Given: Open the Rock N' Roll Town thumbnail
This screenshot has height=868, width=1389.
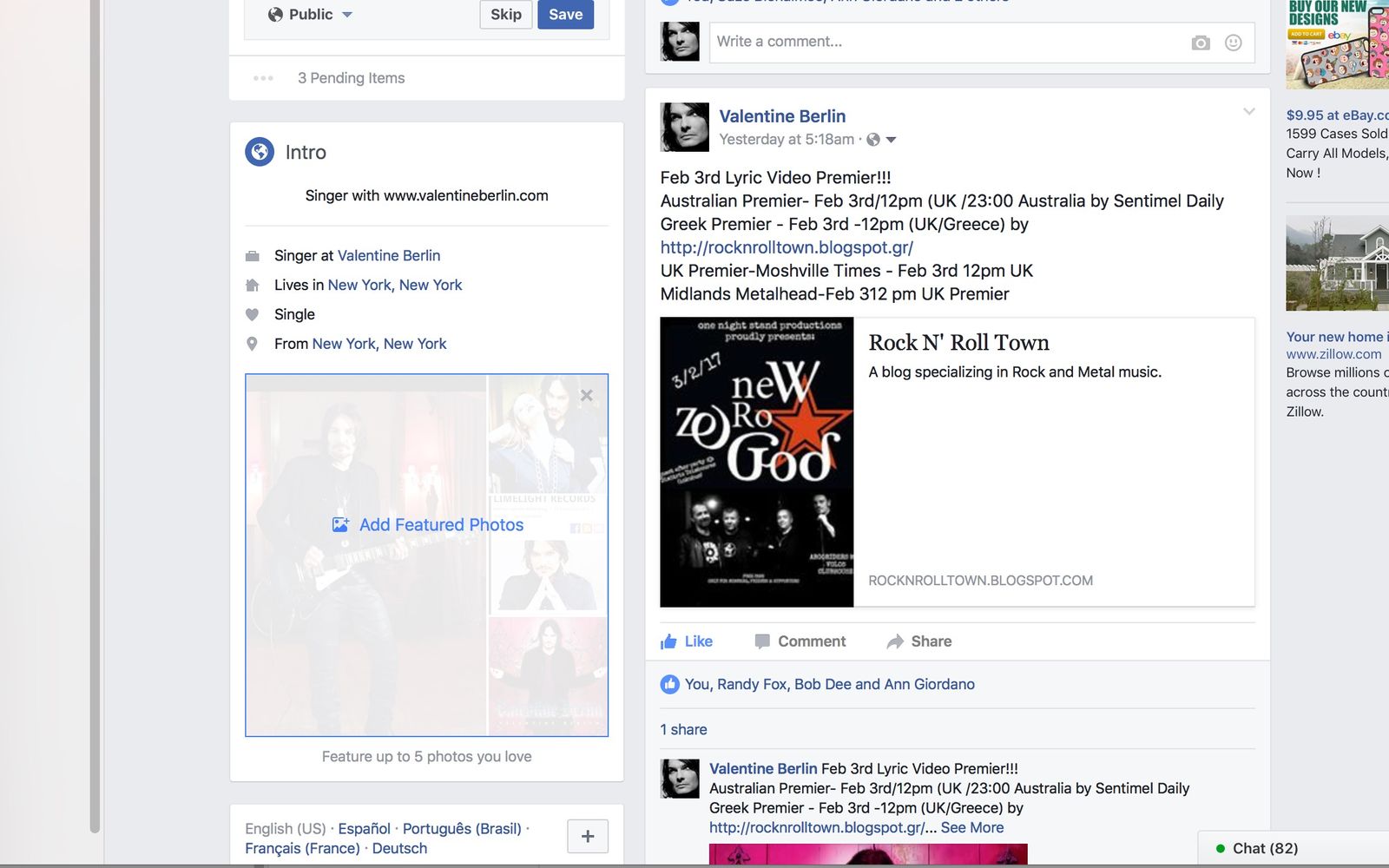Looking at the screenshot, I should (756, 462).
